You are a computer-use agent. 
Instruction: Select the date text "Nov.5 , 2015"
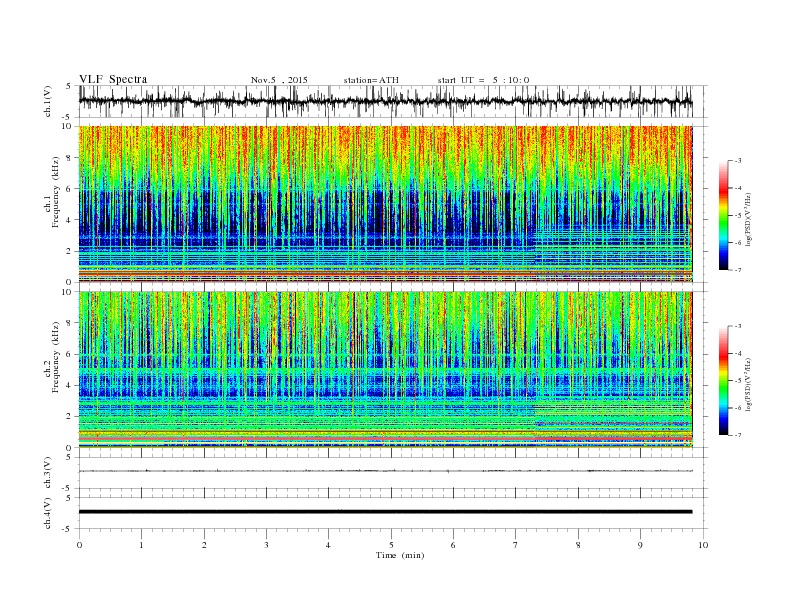coord(279,80)
